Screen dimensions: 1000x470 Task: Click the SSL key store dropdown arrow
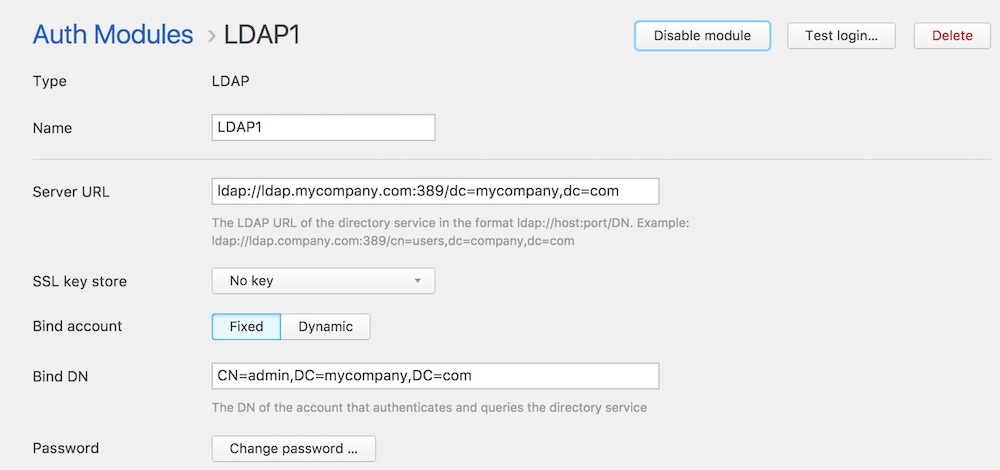coord(417,281)
